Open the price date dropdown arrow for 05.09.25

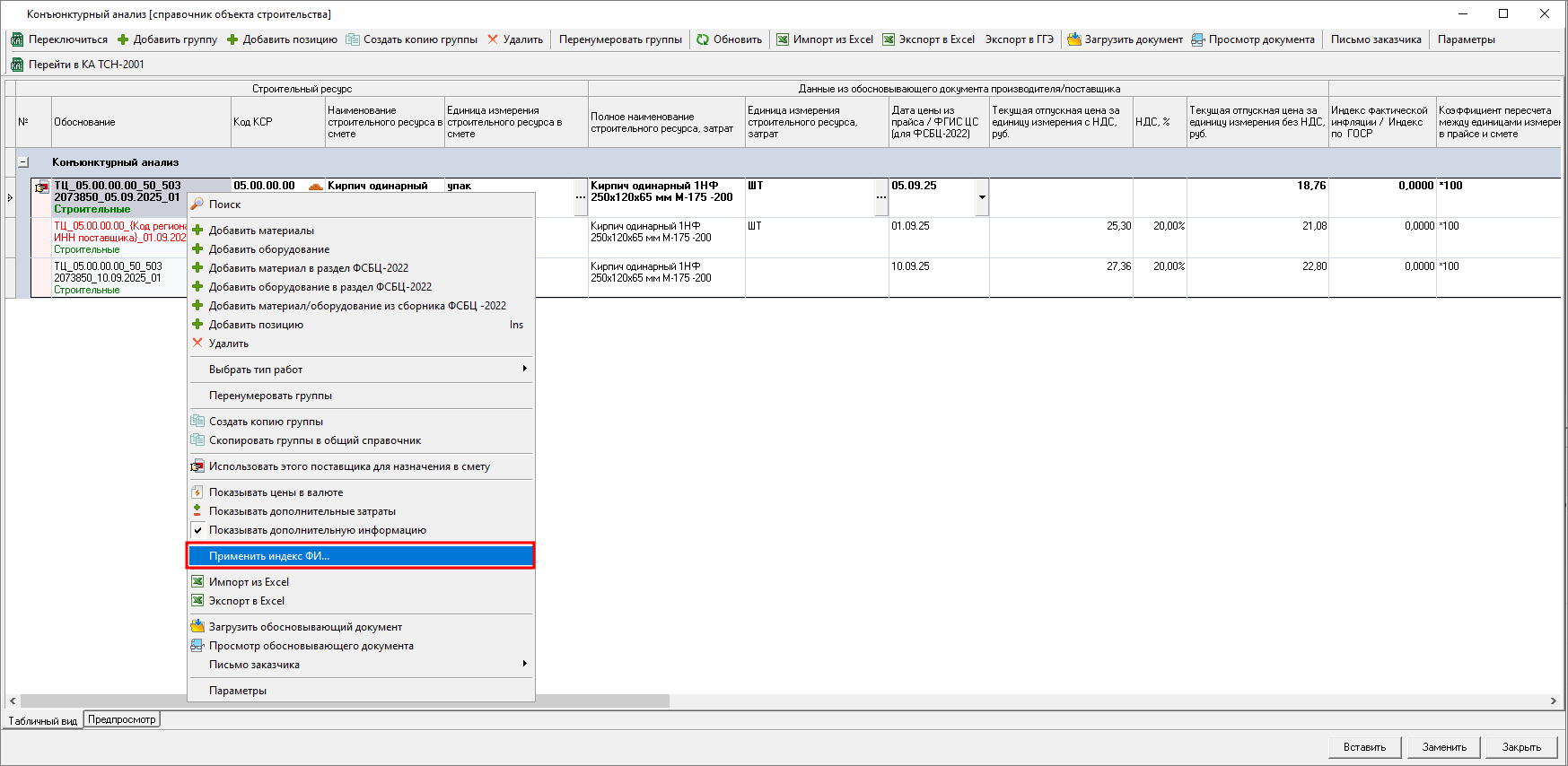coord(982,197)
